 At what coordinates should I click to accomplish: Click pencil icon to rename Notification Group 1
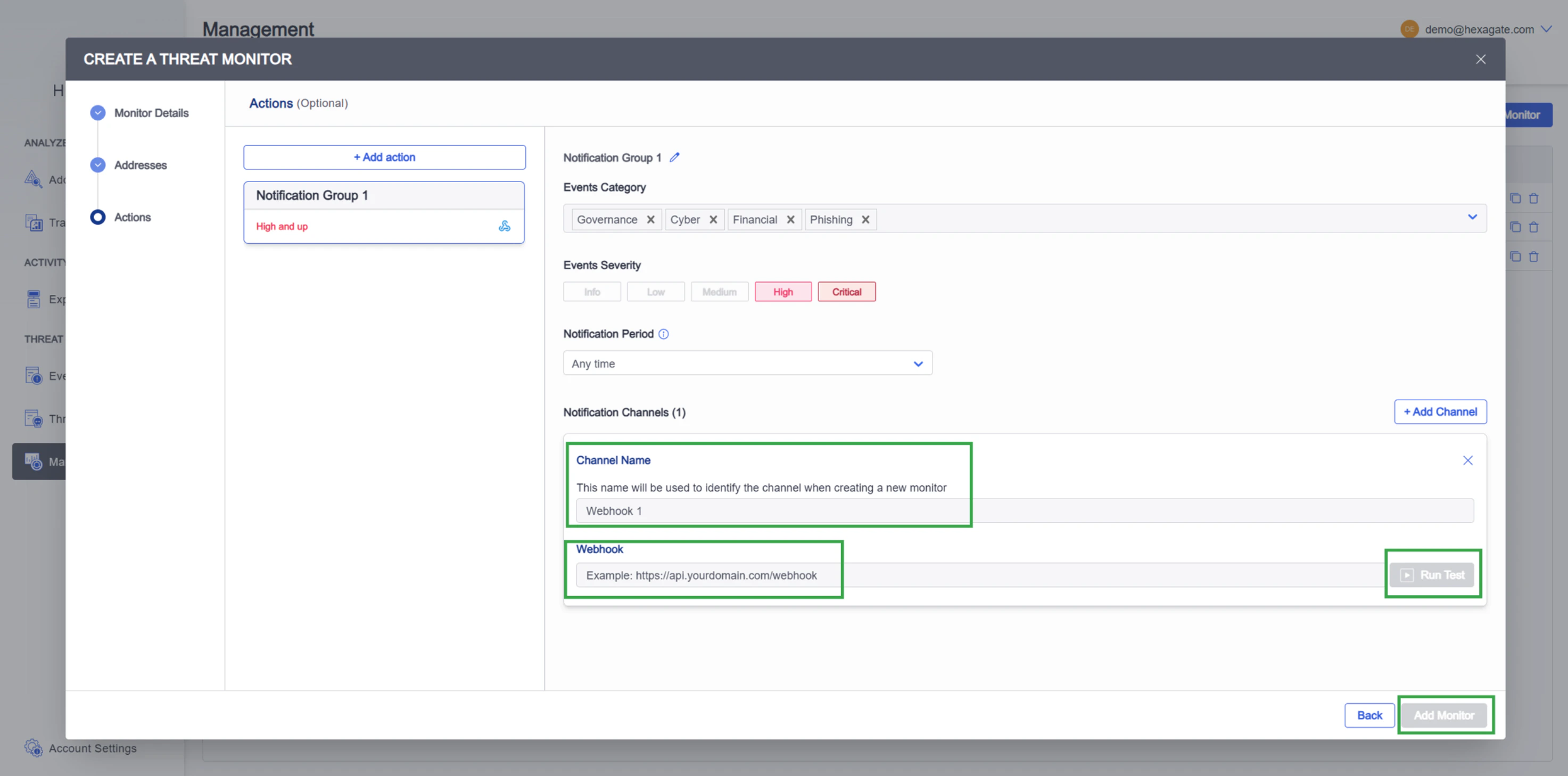(x=674, y=158)
